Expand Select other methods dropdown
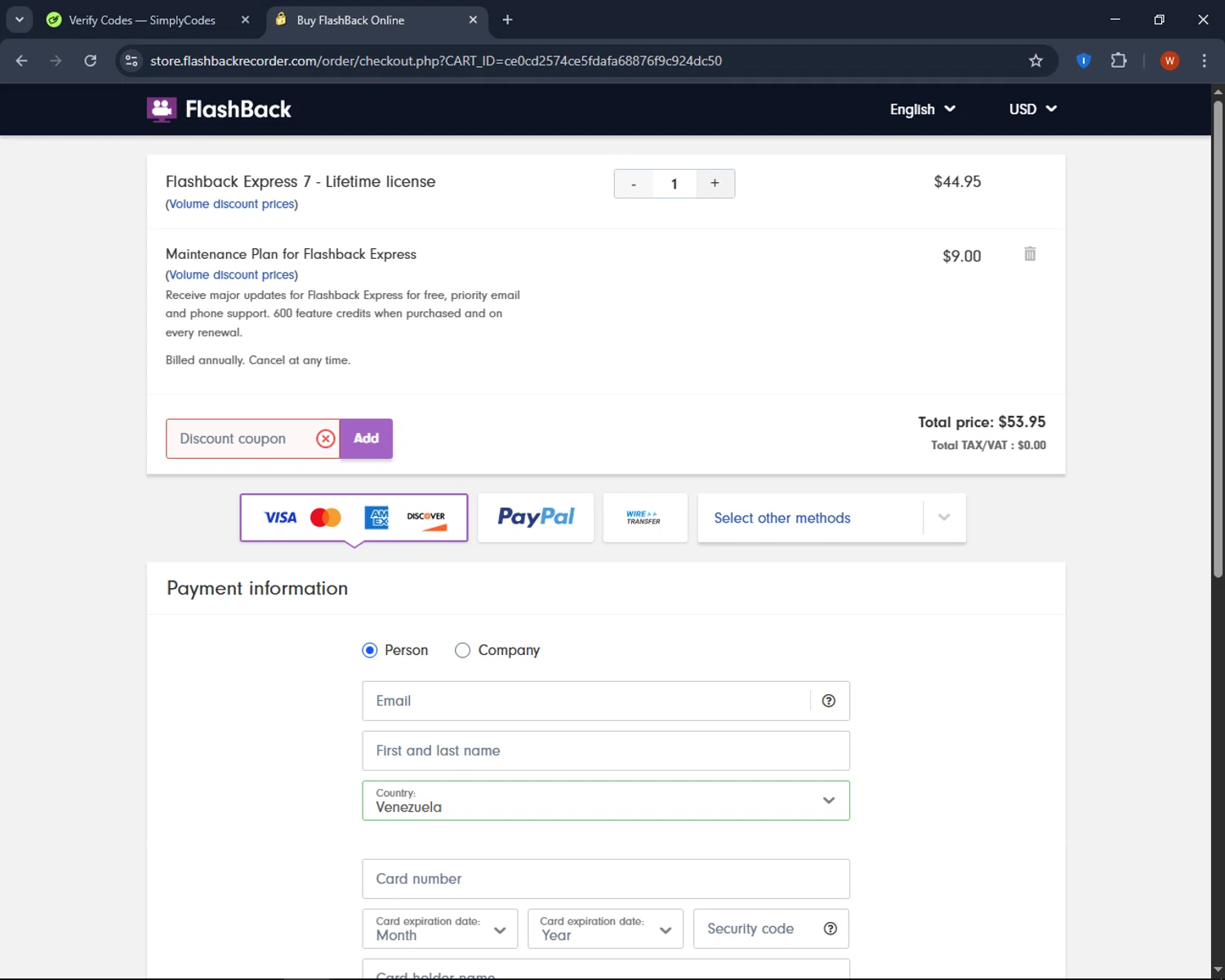The width and height of the screenshot is (1225, 980). pyautogui.click(x=831, y=518)
